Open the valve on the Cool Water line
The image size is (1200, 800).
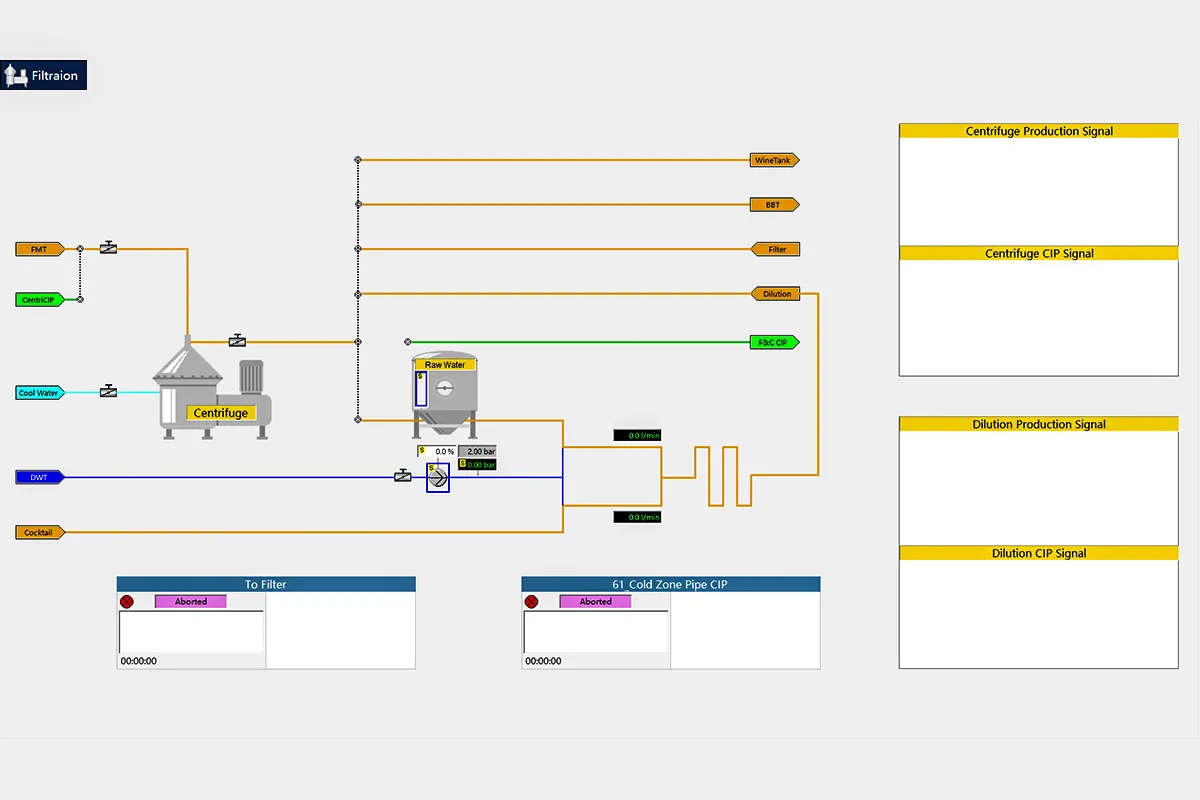tap(109, 391)
